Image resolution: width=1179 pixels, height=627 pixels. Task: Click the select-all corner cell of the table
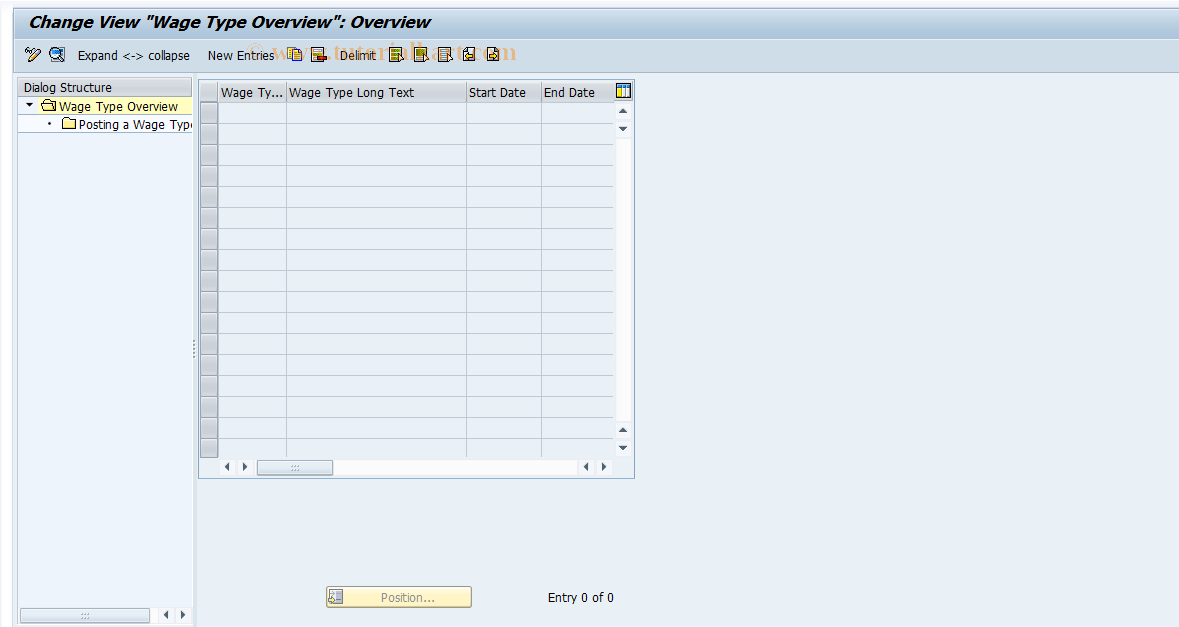pyautogui.click(x=209, y=92)
